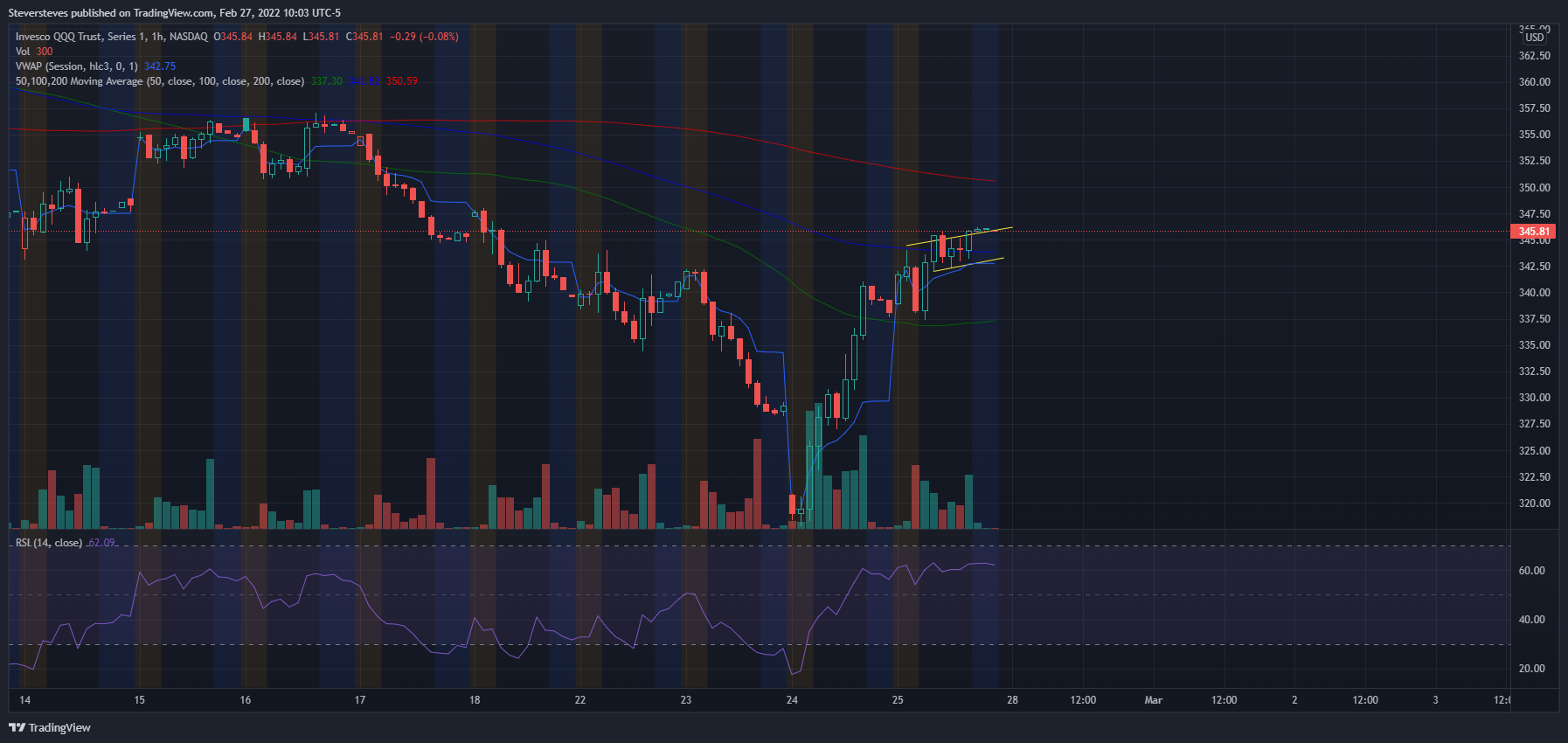
Task: Select the lower yellow trendline below the candles
Action: click(x=968, y=265)
